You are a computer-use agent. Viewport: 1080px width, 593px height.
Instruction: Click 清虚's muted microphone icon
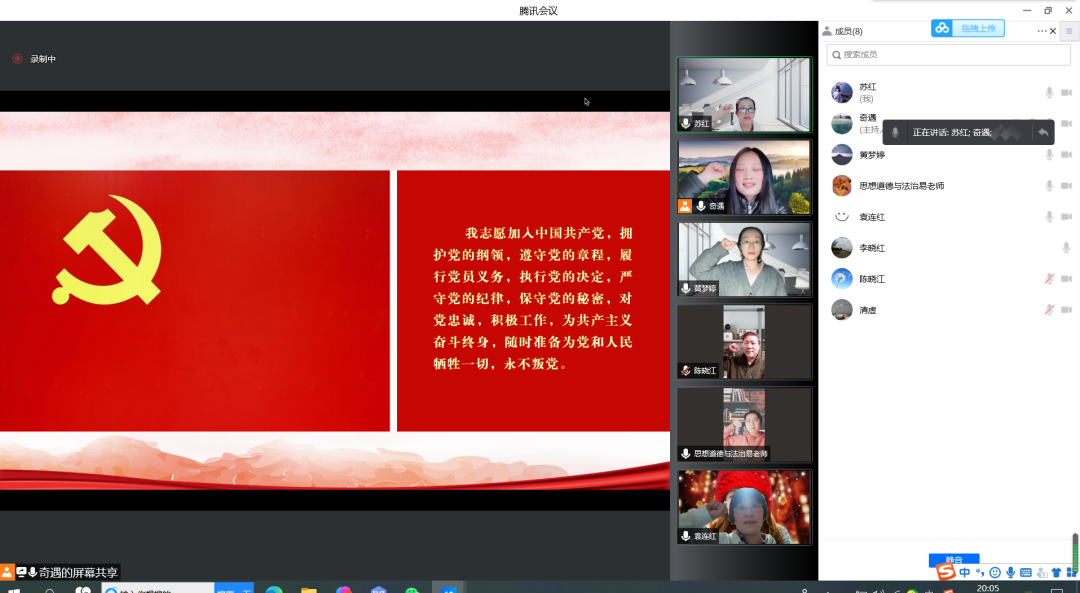click(x=1049, y=310)
